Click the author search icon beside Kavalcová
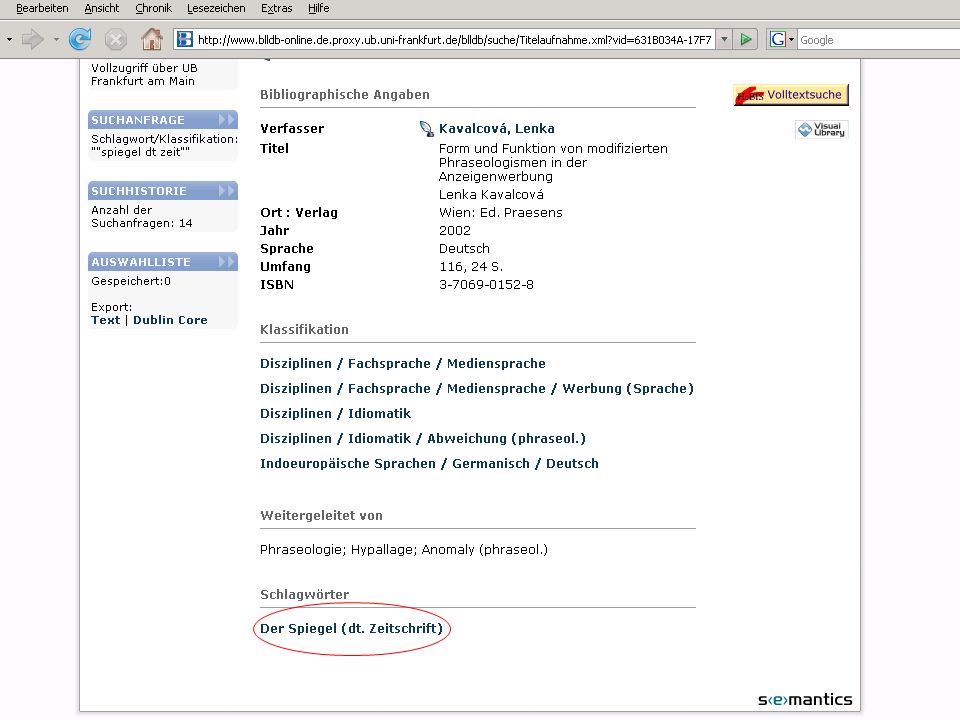The width and height of the screenshot is (960, 720). click(426, 129)
